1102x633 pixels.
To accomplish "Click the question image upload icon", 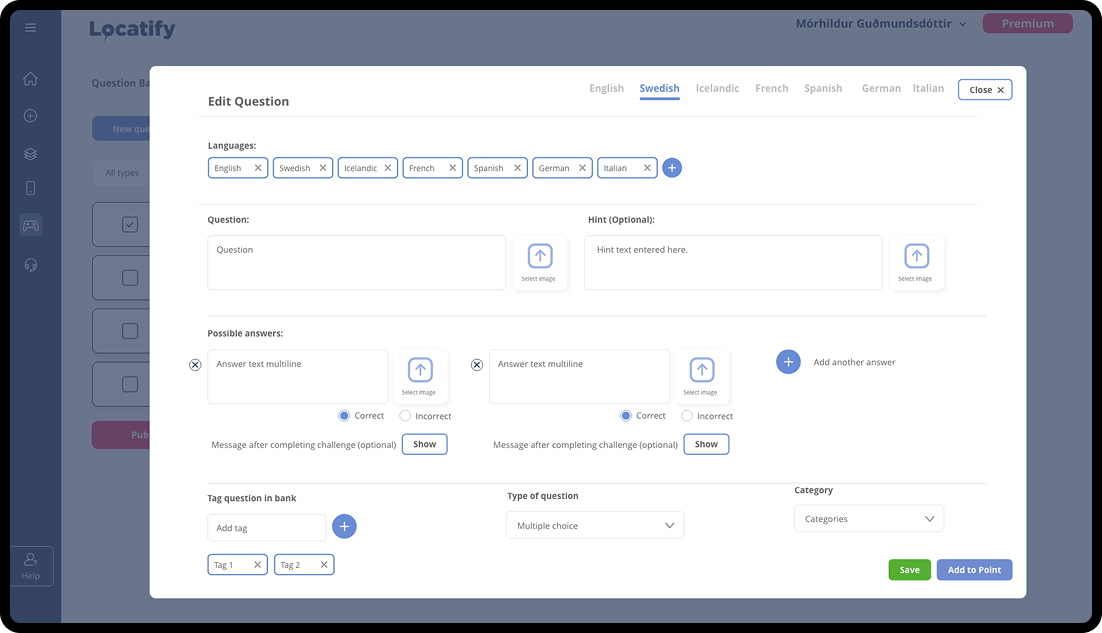I will click(x=540, y=257).
